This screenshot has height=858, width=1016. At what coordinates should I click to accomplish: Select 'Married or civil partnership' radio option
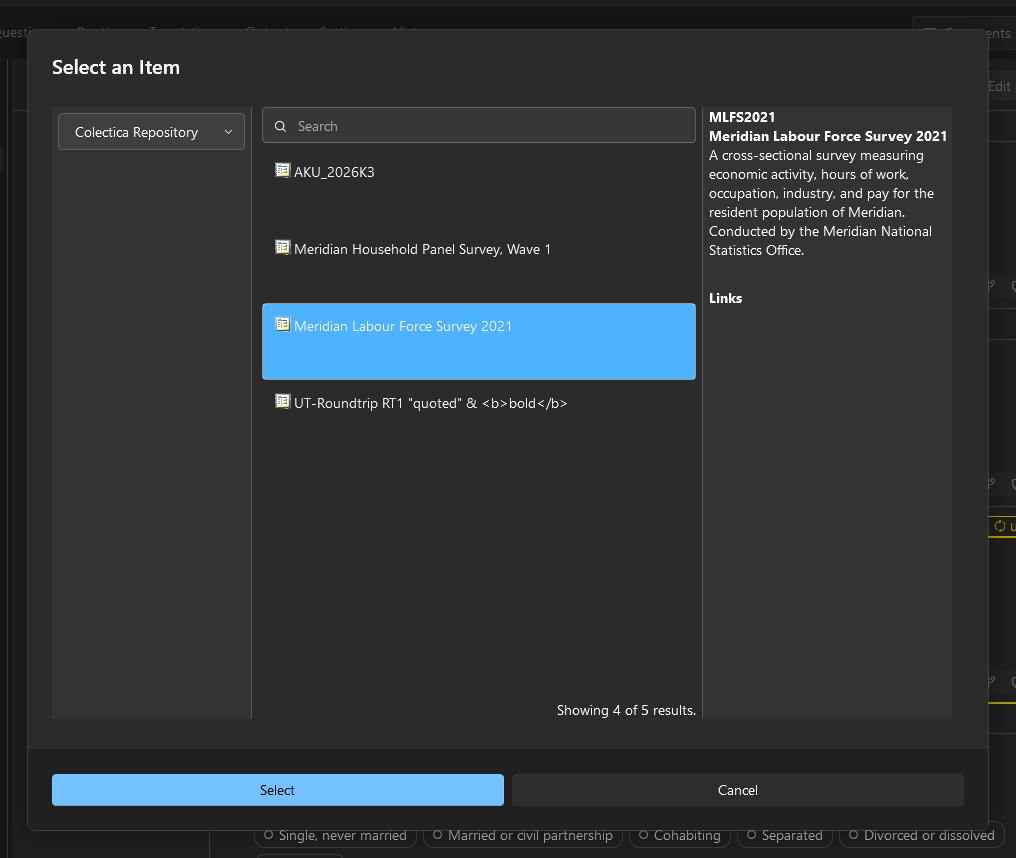522,835
